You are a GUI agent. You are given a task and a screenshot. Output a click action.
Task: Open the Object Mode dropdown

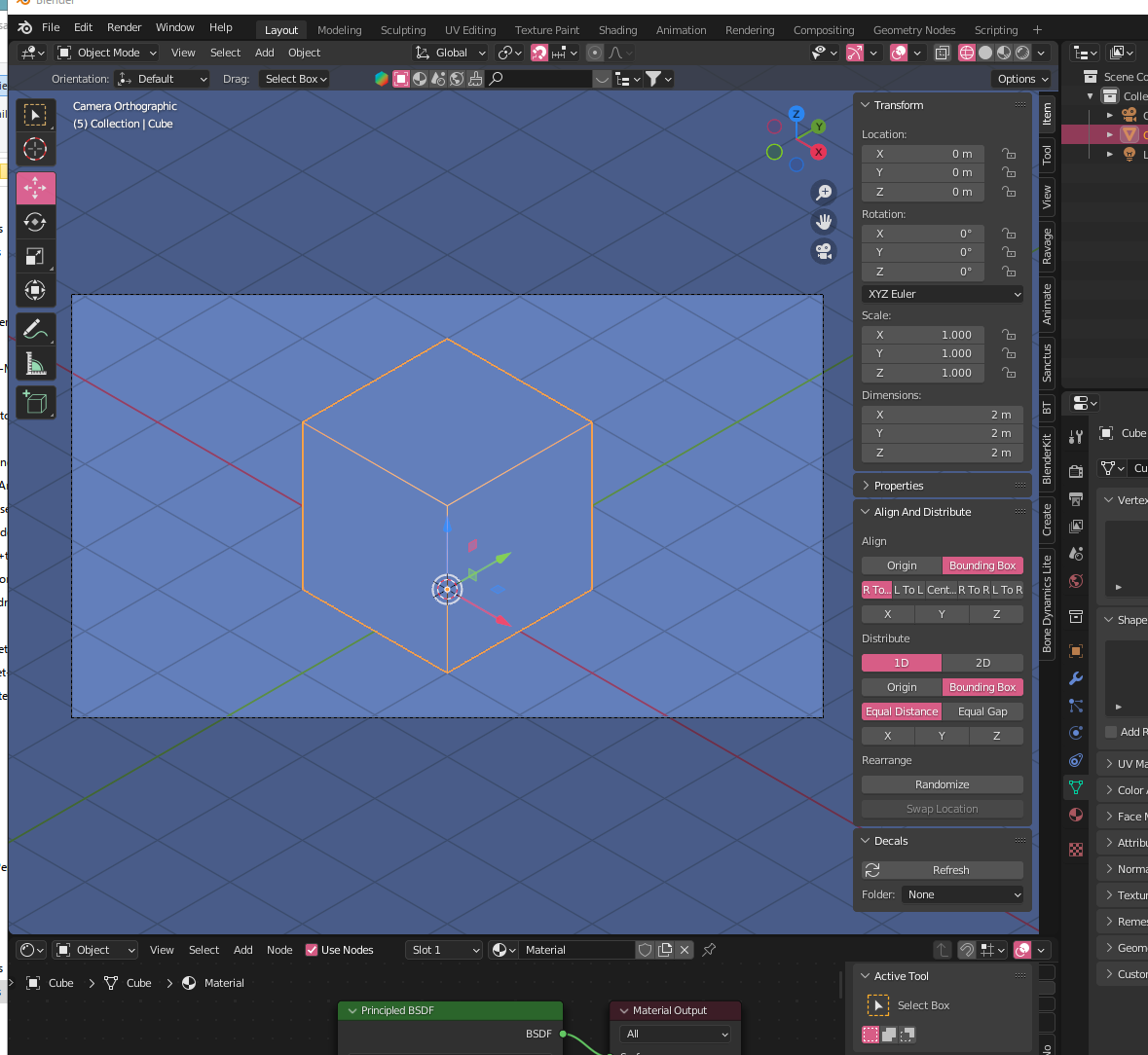point(107,53)
